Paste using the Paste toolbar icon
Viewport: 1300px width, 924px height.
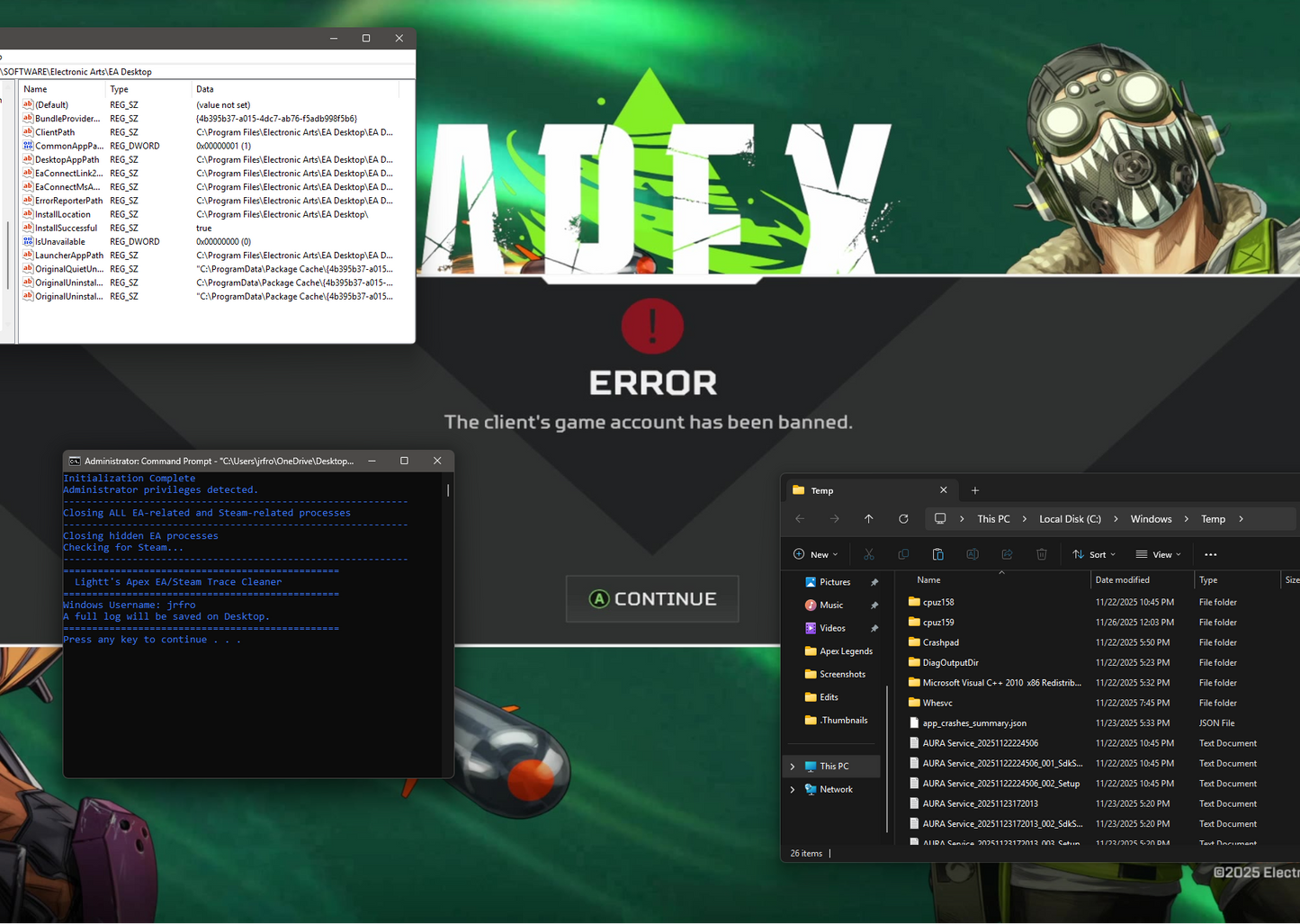[x=937, y=554]
